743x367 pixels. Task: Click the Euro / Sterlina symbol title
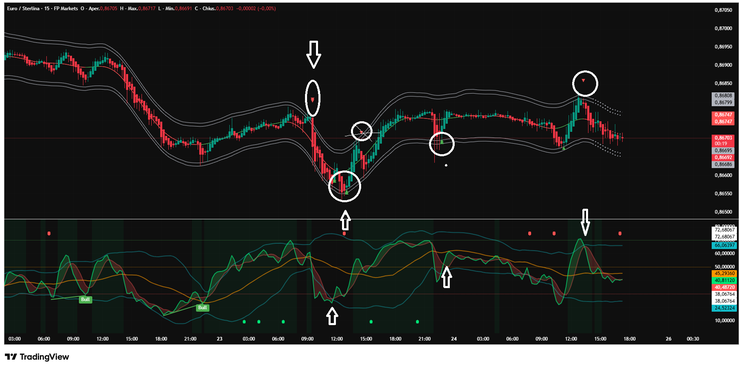(23, 9)
